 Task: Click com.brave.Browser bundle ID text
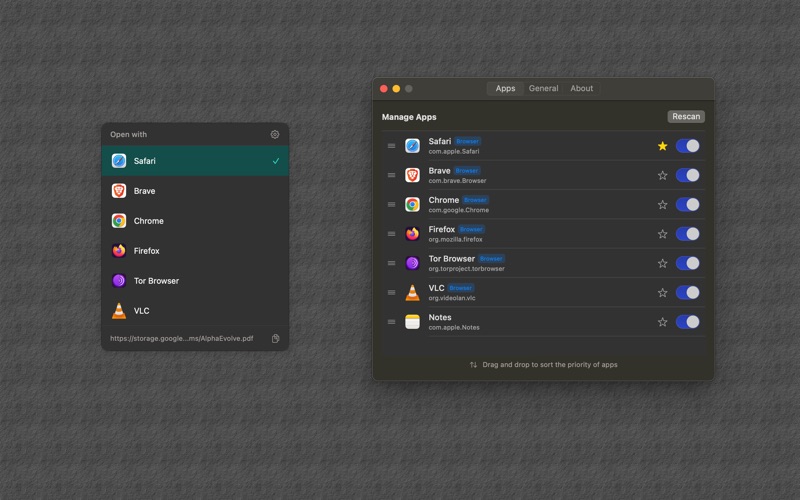(x=457, y=181)
